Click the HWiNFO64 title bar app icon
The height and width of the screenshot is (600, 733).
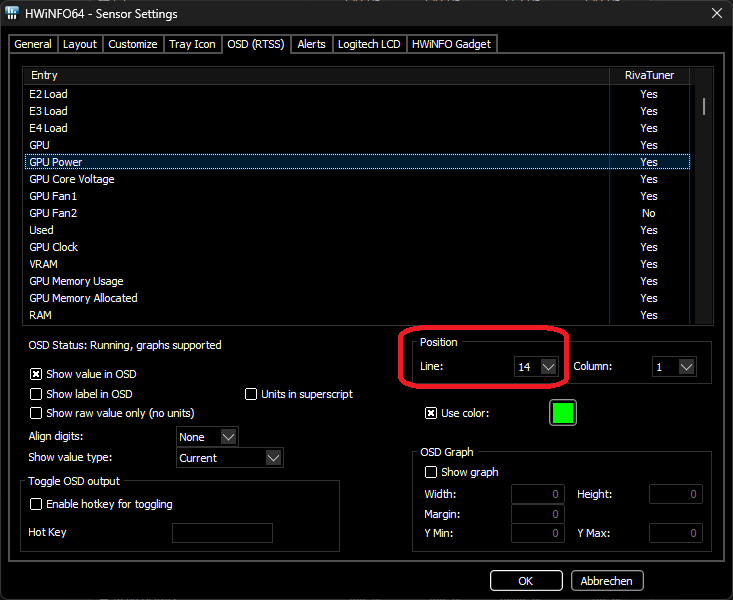pos(12,13)
